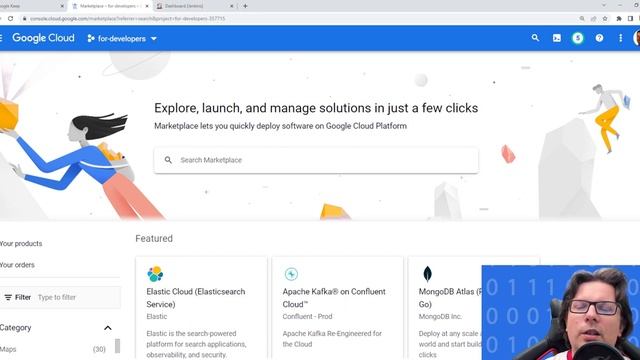Screen dimensions: 640x360
Task: Open the browser extensions puzzle icon
Action: click(x=619, y=19)
